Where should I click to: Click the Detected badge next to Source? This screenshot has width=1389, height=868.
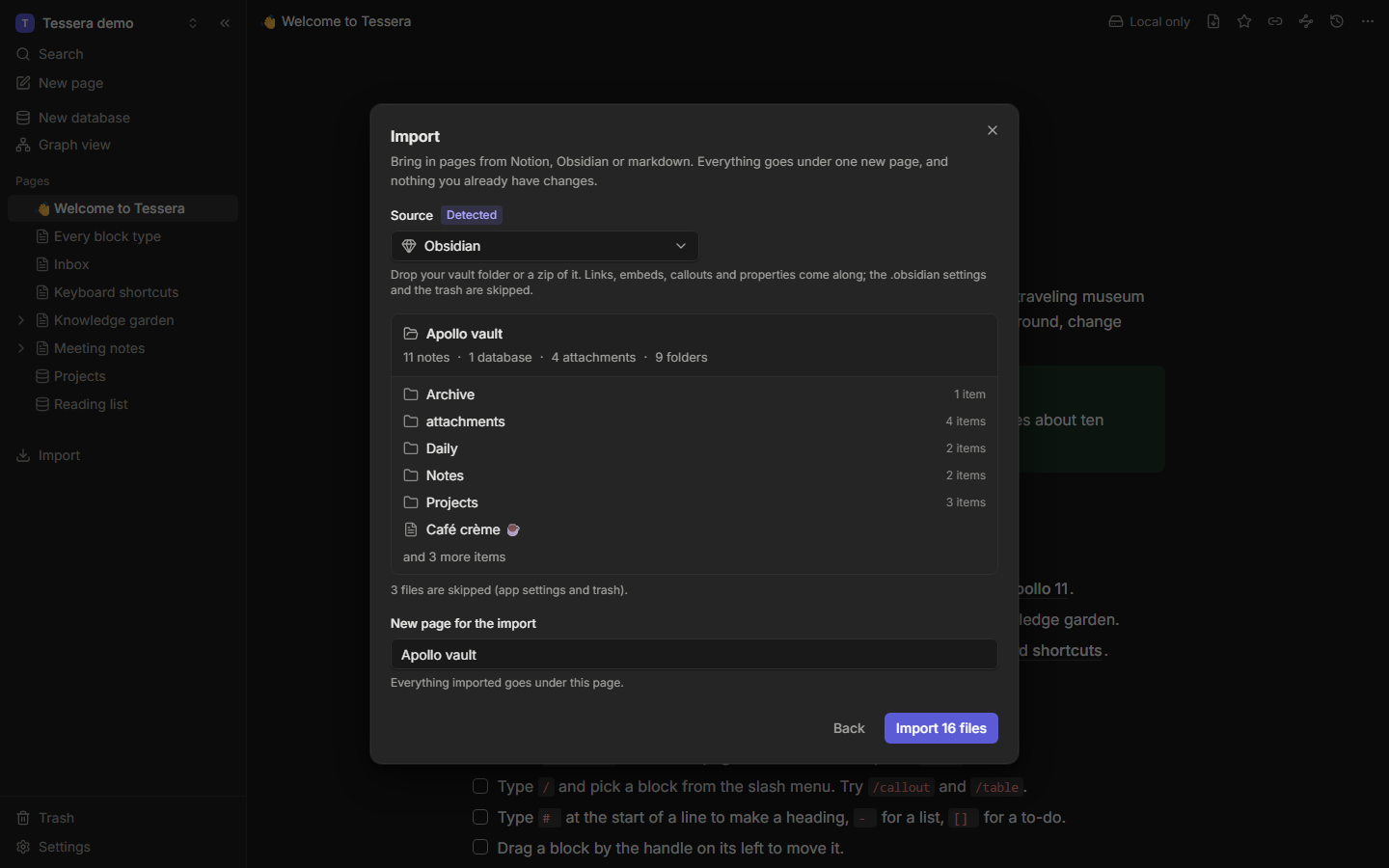tap(472, 215)
